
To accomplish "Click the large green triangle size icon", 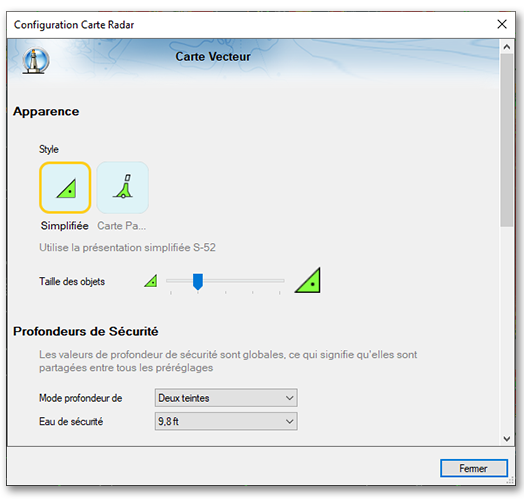I will tap(308, 280).
